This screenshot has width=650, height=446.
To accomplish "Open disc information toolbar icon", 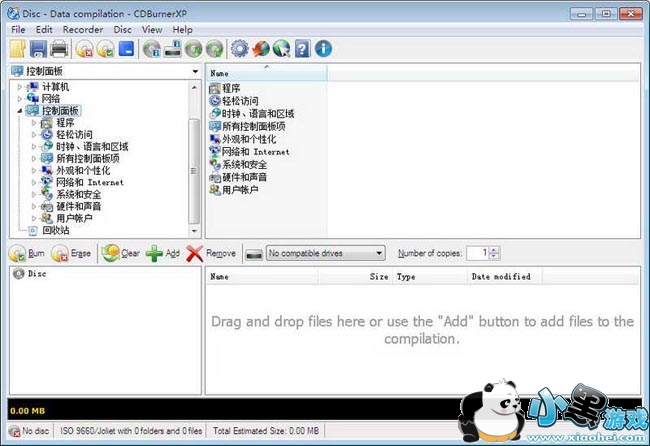I will coord(152,49).
